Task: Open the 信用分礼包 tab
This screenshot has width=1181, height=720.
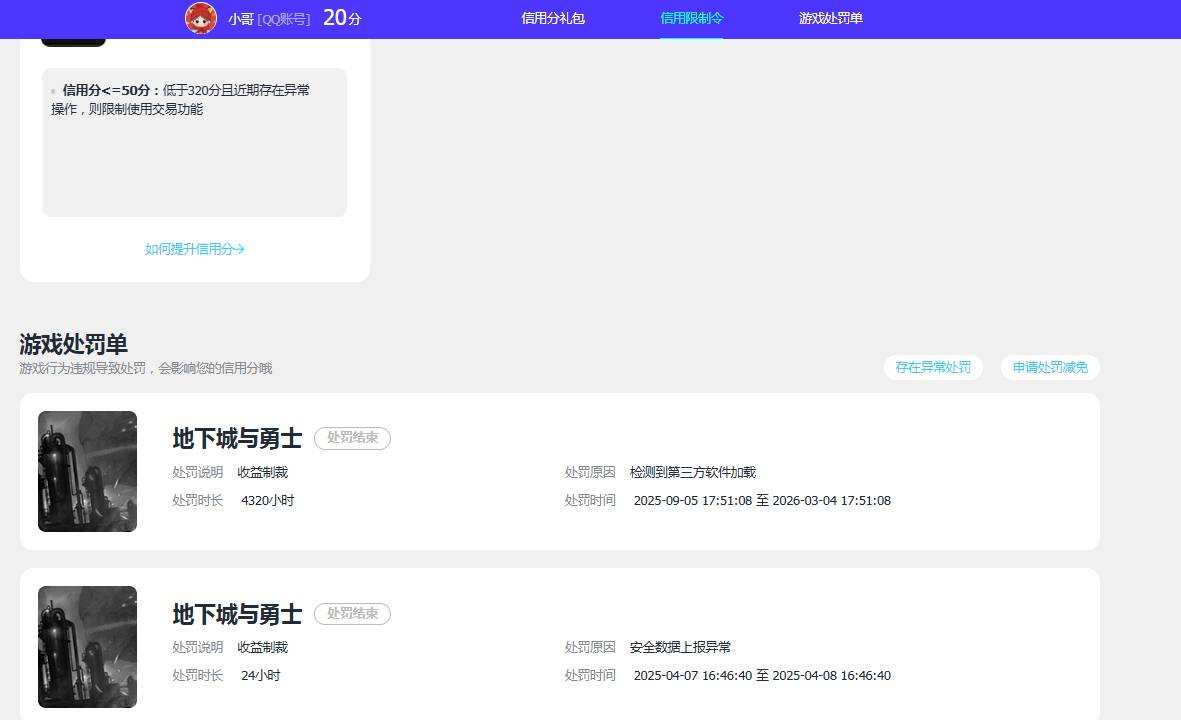Action: (553, 18)
